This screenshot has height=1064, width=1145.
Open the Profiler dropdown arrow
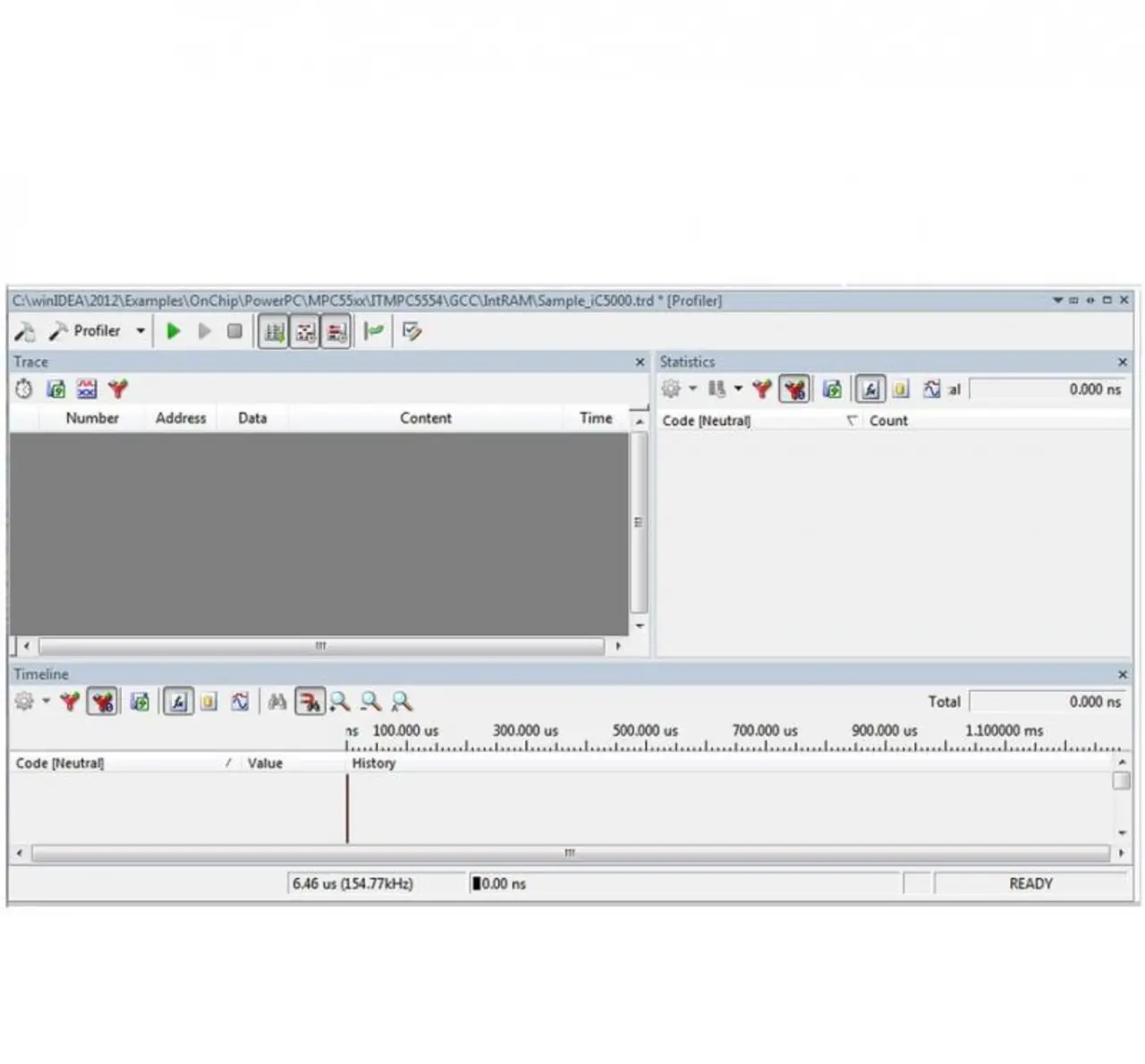click(140, 331)
